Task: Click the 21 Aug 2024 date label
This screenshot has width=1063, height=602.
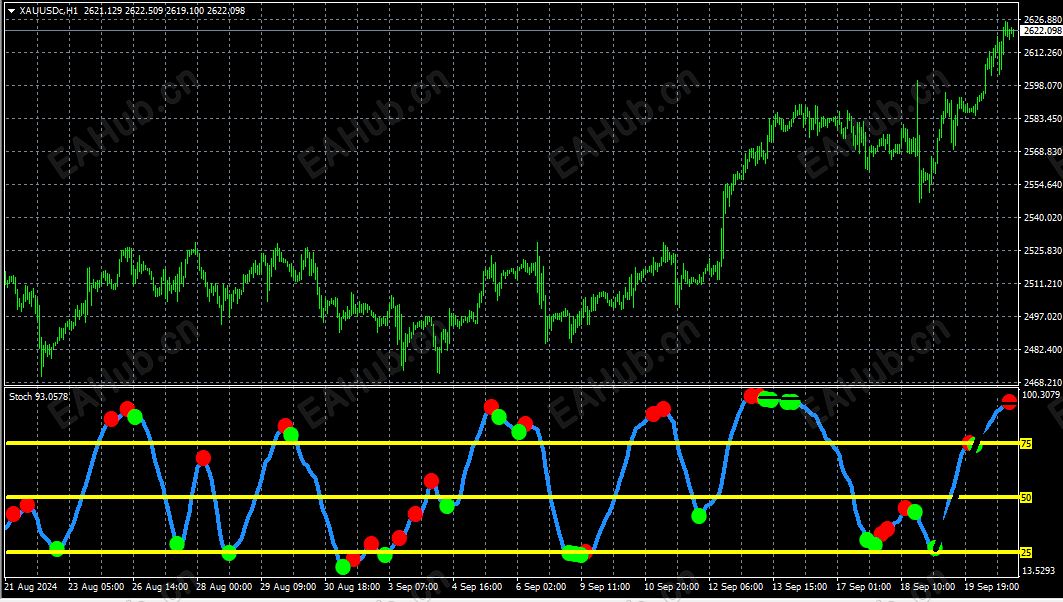Action: 31,587
